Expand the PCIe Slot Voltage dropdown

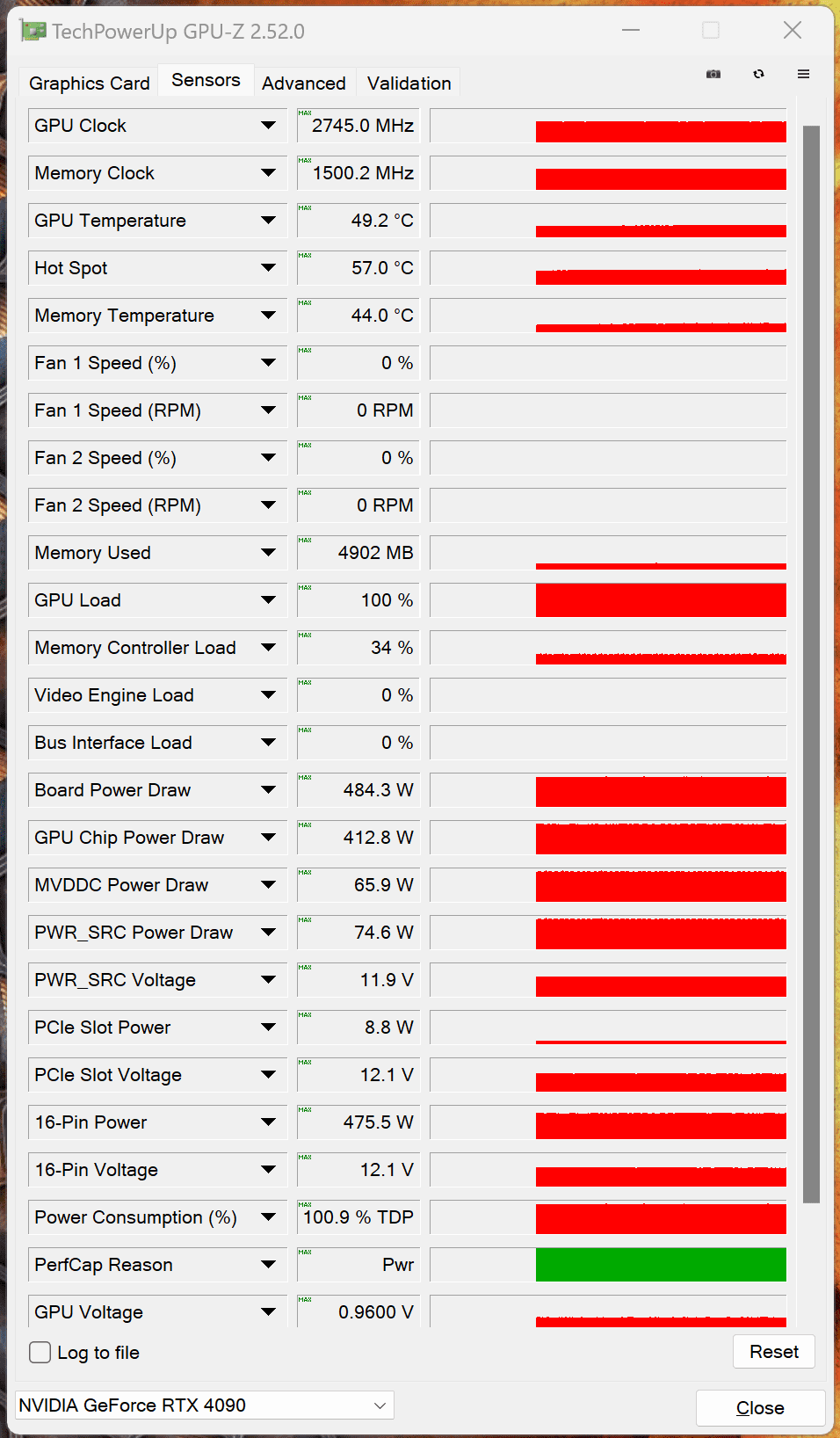pyautogui.click(x=268, y=1075)
